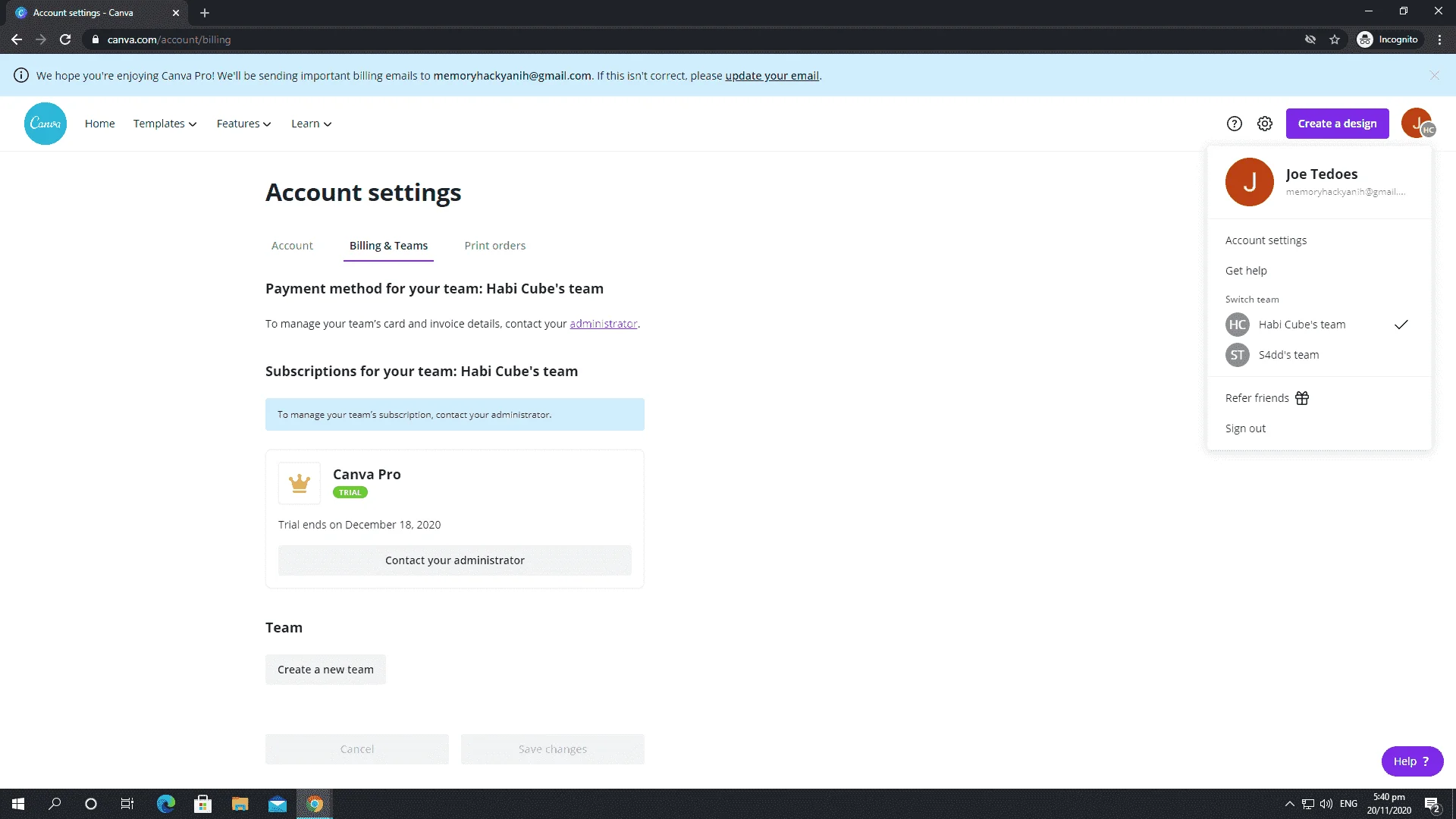Viewport: 1456px width, 819px height.
Task: Expand the Features dropdown menu
Action: [243, 124]
